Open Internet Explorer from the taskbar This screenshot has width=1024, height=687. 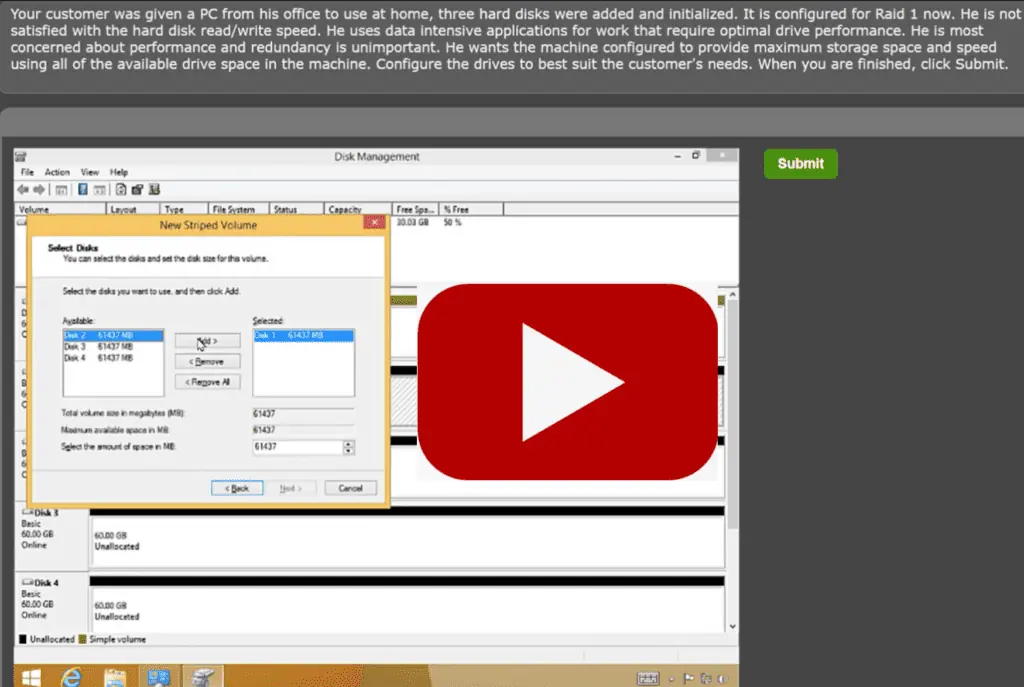72,677
